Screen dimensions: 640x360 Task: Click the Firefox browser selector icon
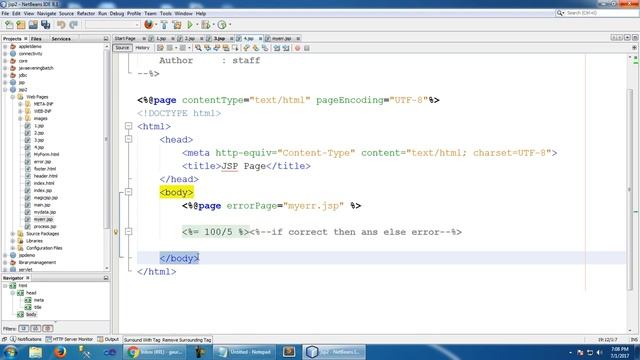coord(149,24)
